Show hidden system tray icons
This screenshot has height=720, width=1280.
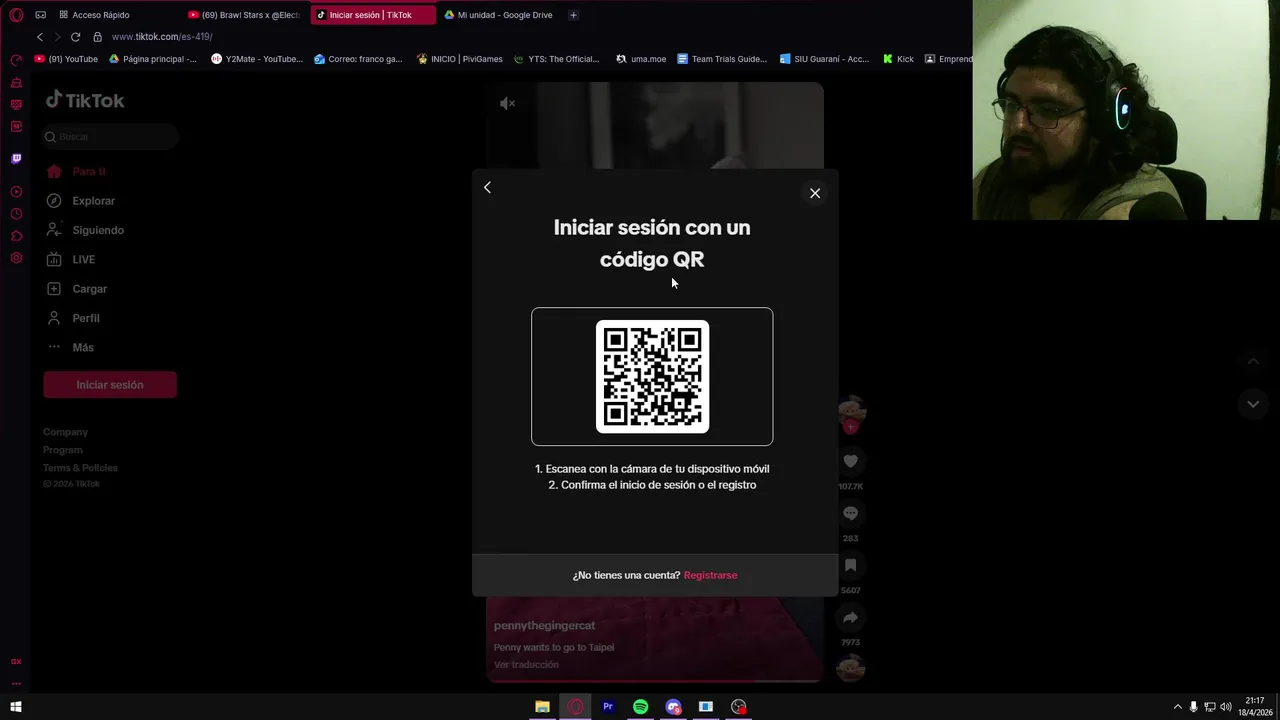pos(1177,707)
